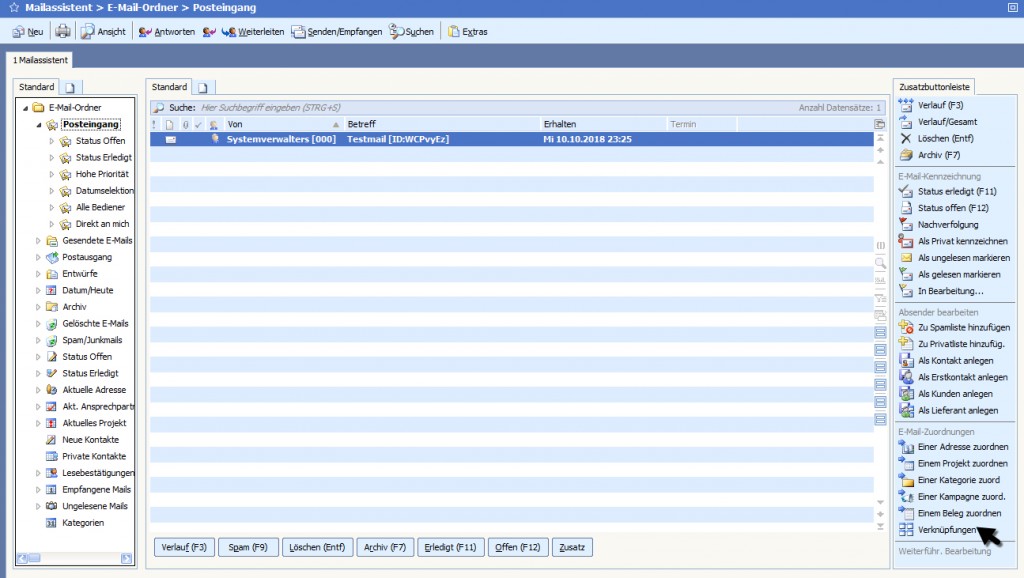Click the Zu Spamliste hinzufügen icon

pyautogui.click(x=906, y=327)
